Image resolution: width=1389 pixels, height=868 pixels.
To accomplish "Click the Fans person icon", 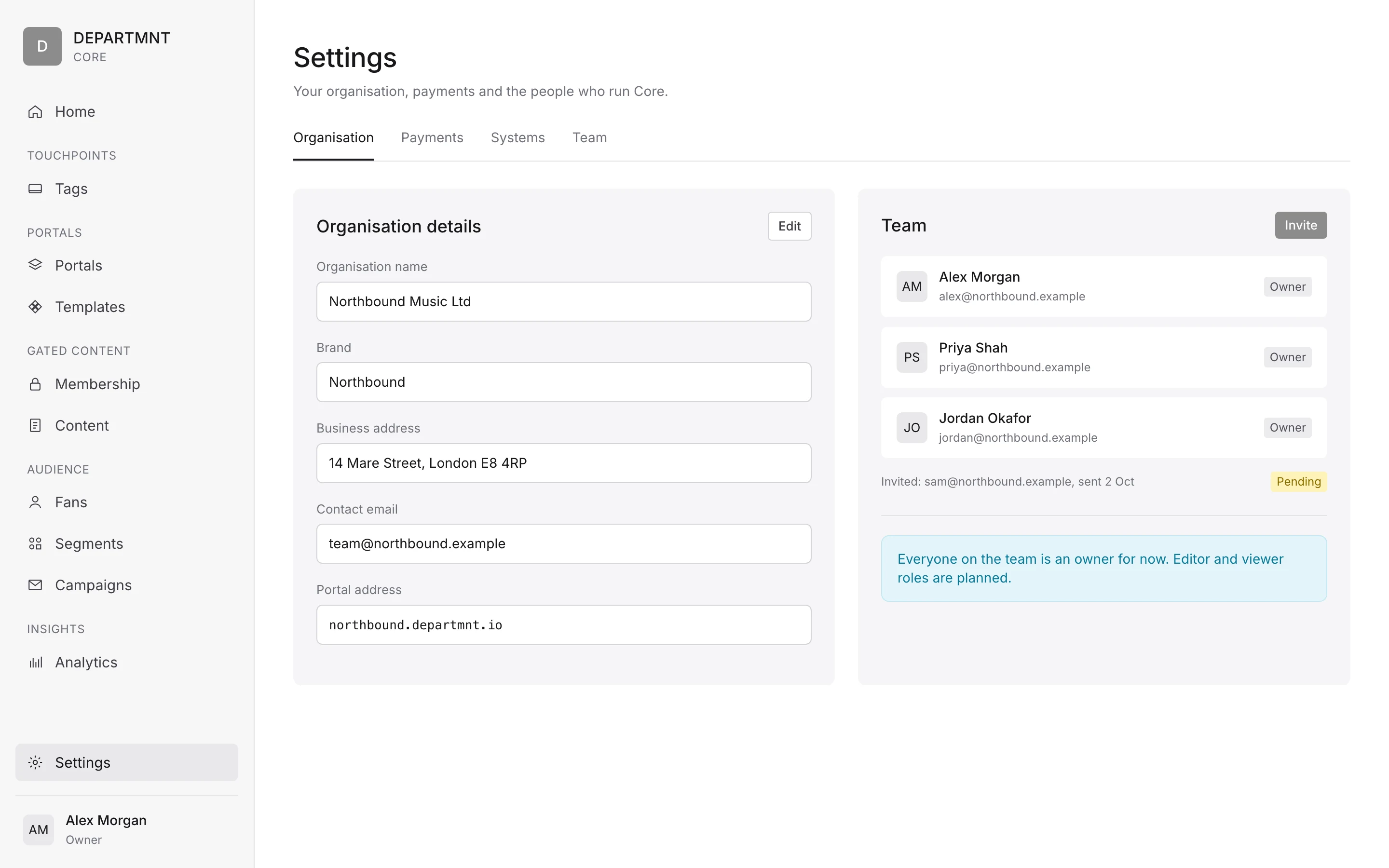I will [35, 502].
